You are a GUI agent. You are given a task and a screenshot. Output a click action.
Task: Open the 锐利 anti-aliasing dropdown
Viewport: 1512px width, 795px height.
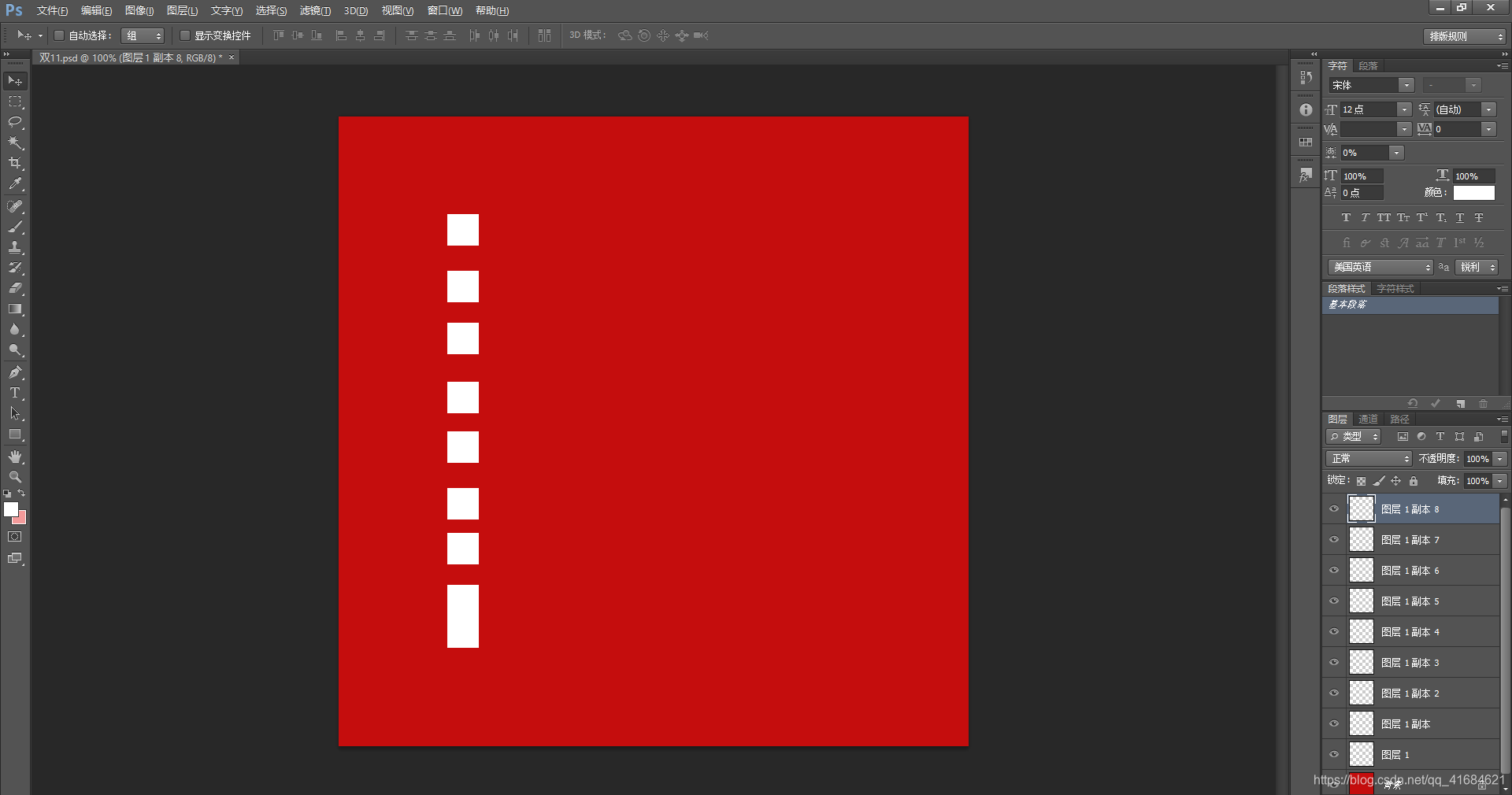(1477, 268)
